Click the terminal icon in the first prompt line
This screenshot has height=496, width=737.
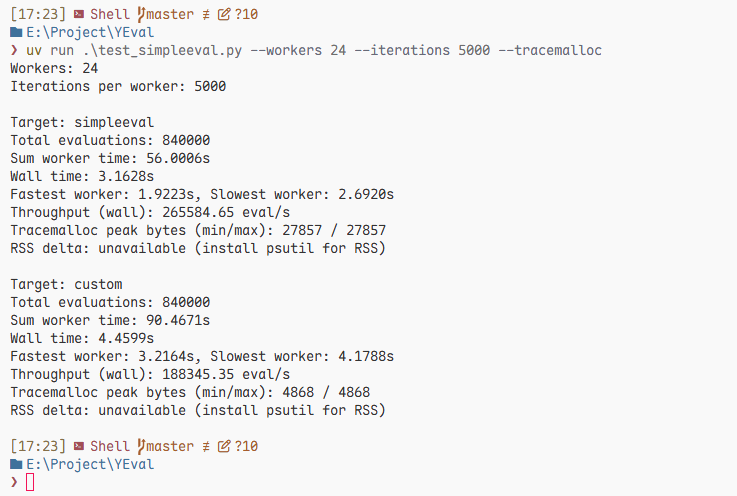click(x=79, y=15)
